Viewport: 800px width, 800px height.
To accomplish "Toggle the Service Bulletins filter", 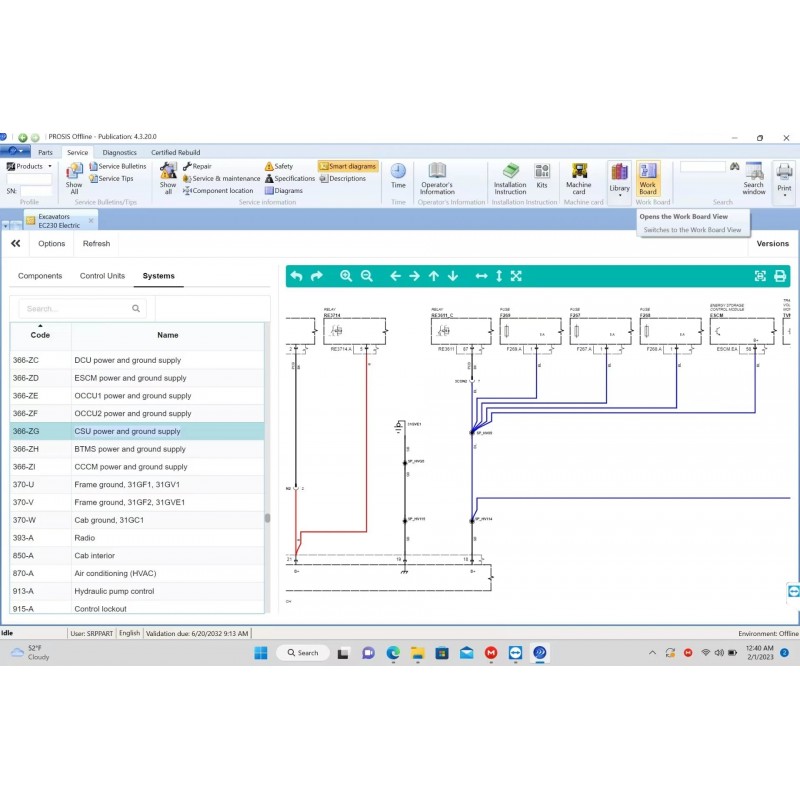I will click(x=117, y=166).
